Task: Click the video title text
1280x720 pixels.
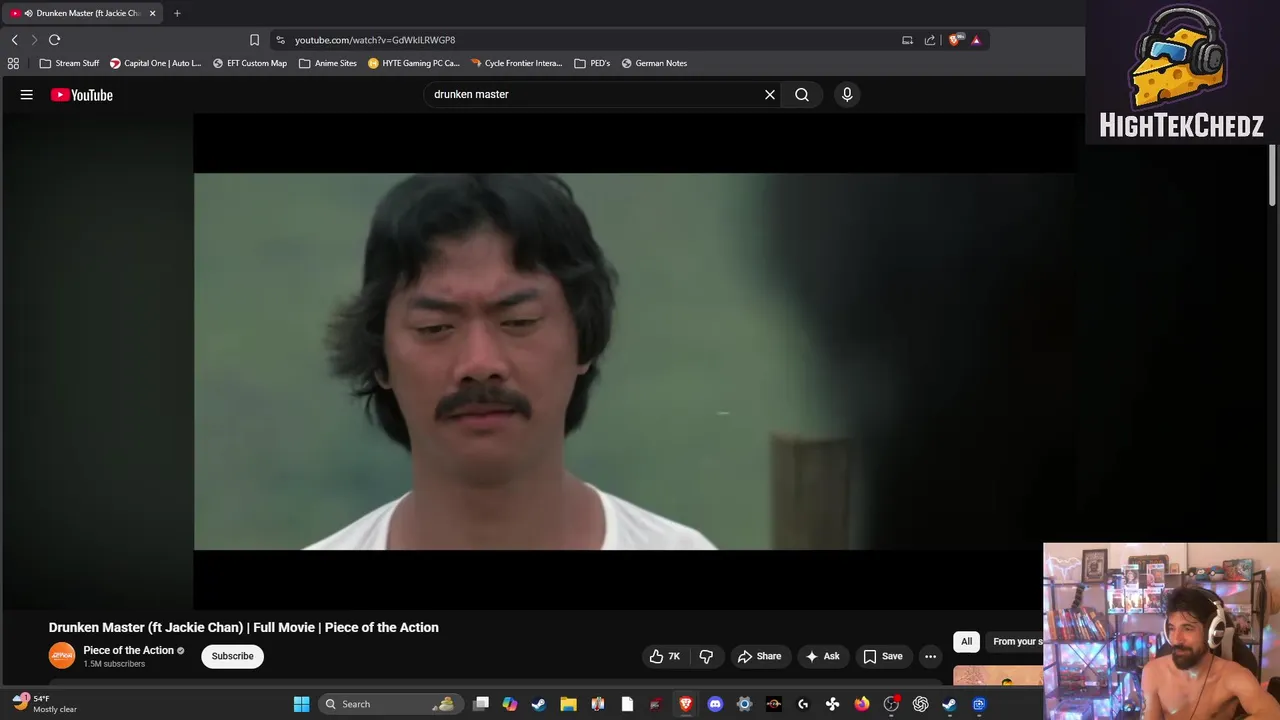Action: pyautogui.click(x=243, y=627)
